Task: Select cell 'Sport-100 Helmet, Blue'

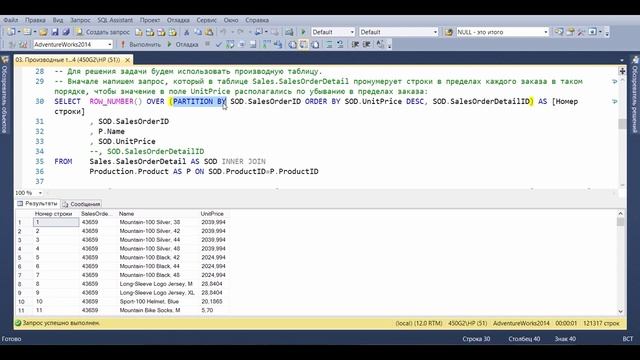Action: pos(158,301)
